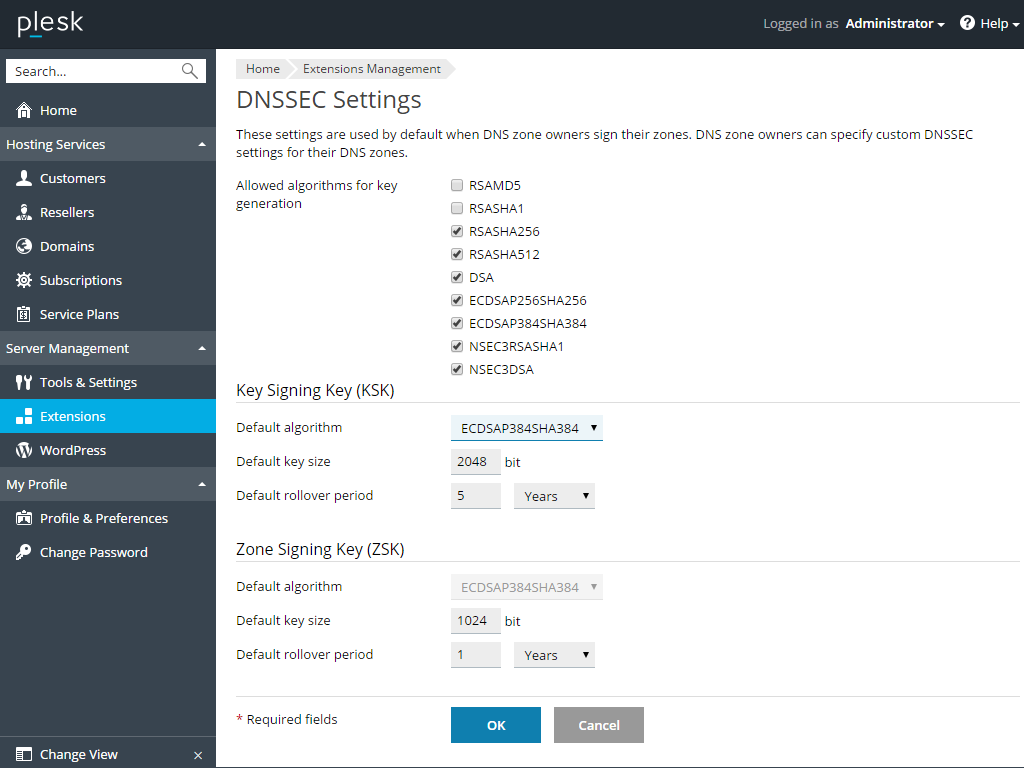Uncheck the DSA algorithm checkbox
Screen dimensions: 1024x768
coord(457,277)
